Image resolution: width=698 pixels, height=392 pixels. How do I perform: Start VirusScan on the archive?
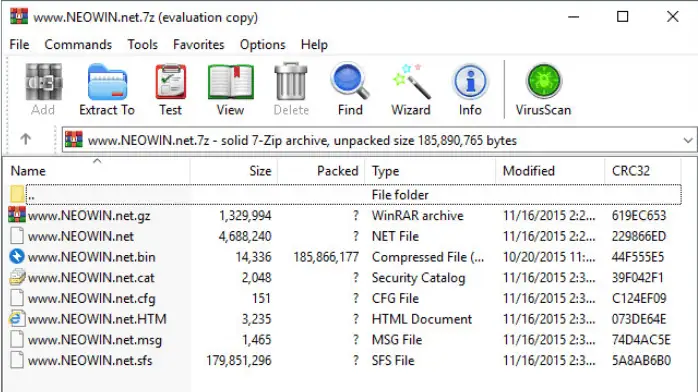tap(544, 81)
